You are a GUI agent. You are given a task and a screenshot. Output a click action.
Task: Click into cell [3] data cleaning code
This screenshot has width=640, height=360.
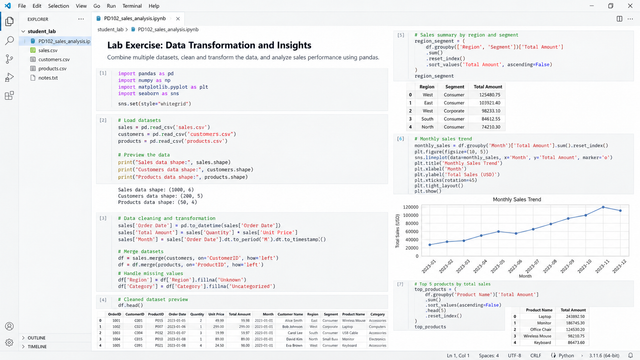(242, 252)
